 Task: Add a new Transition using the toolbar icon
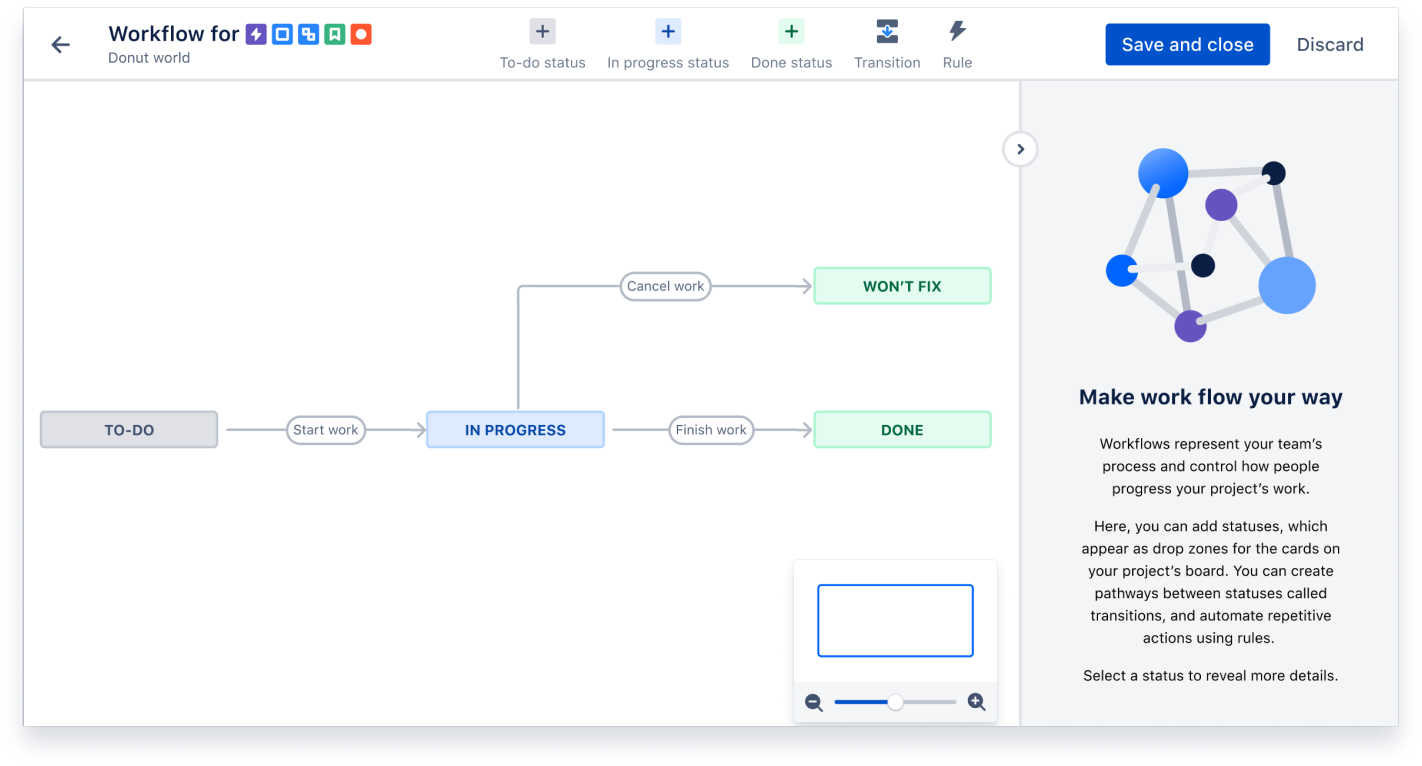pos(887,31)
